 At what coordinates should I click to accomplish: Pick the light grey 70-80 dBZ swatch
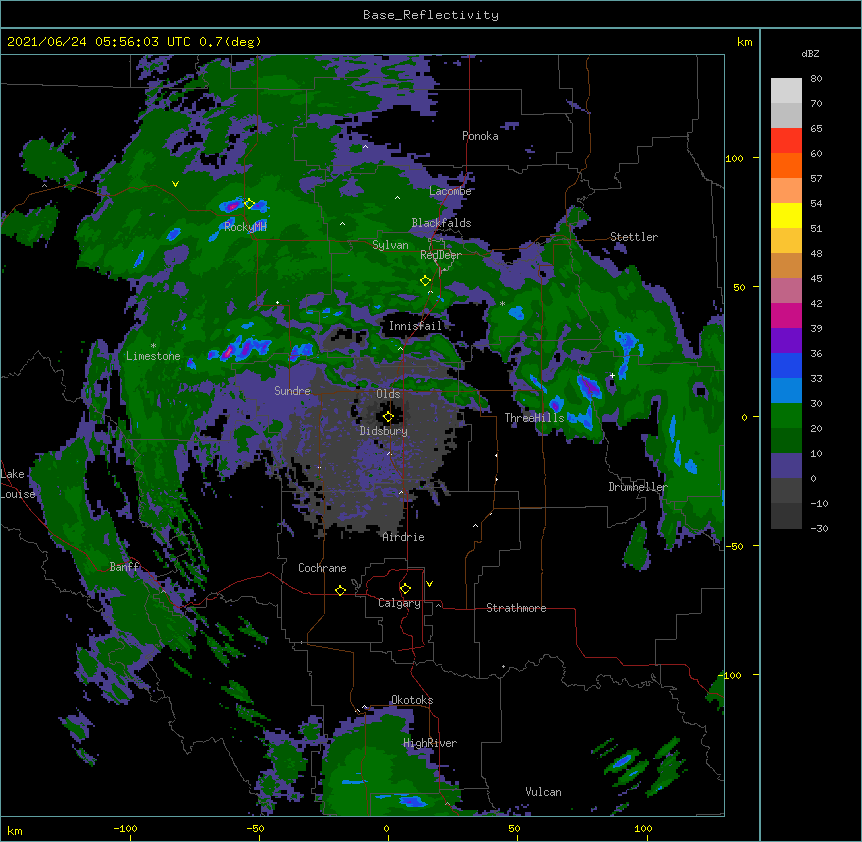[786, 91]
